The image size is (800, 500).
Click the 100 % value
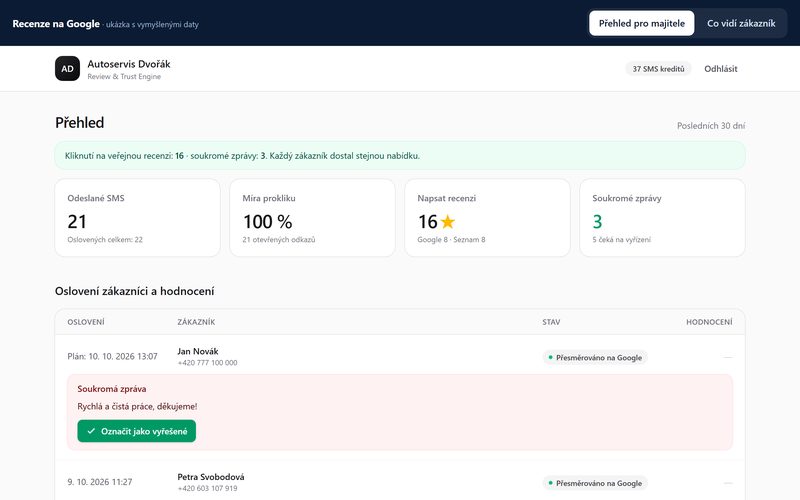coord(267,221)
